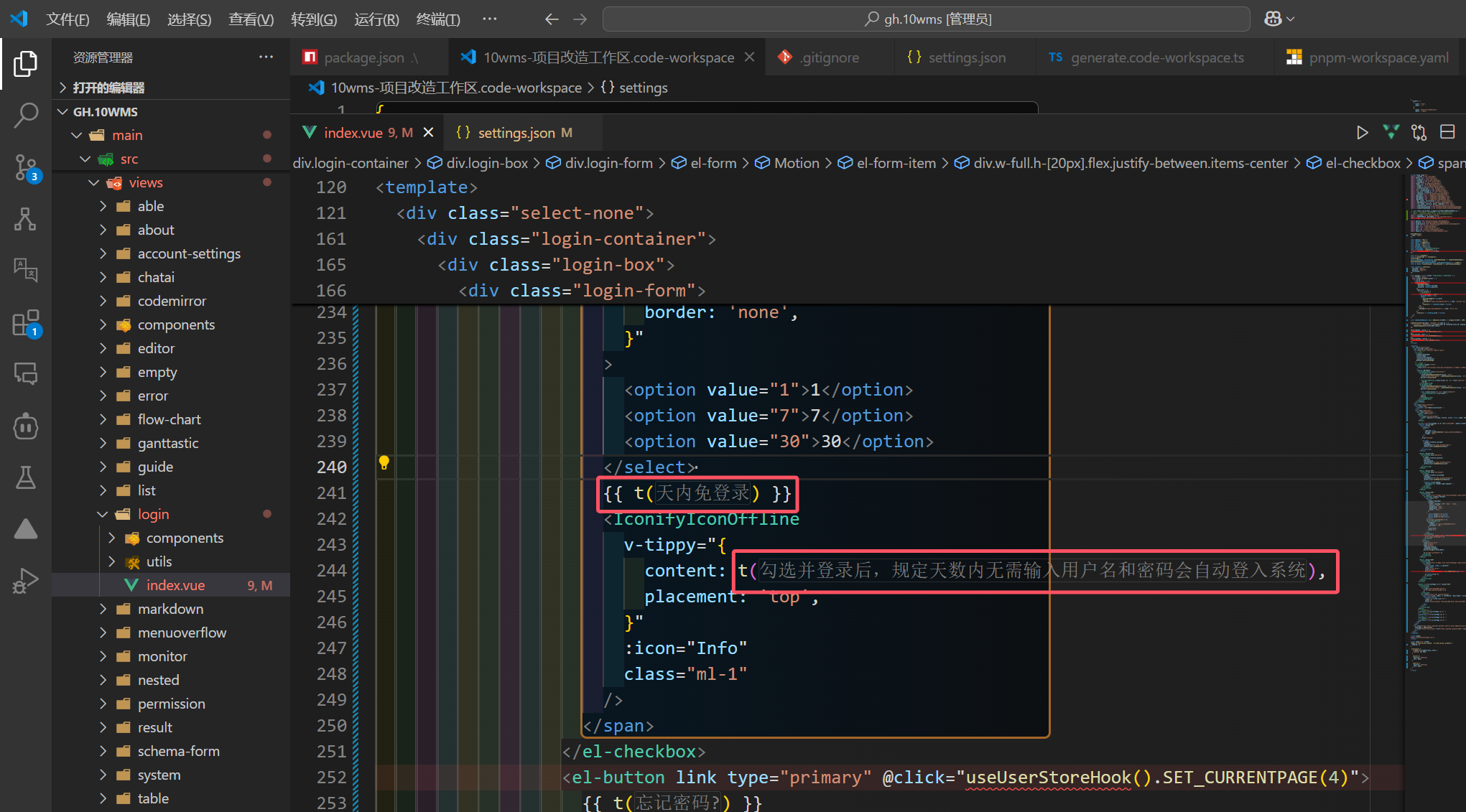This screenshot has height=812, width=1466.
Task: Open changes compare icon in editor toolbar
Action: click(x=1419, y=133)
